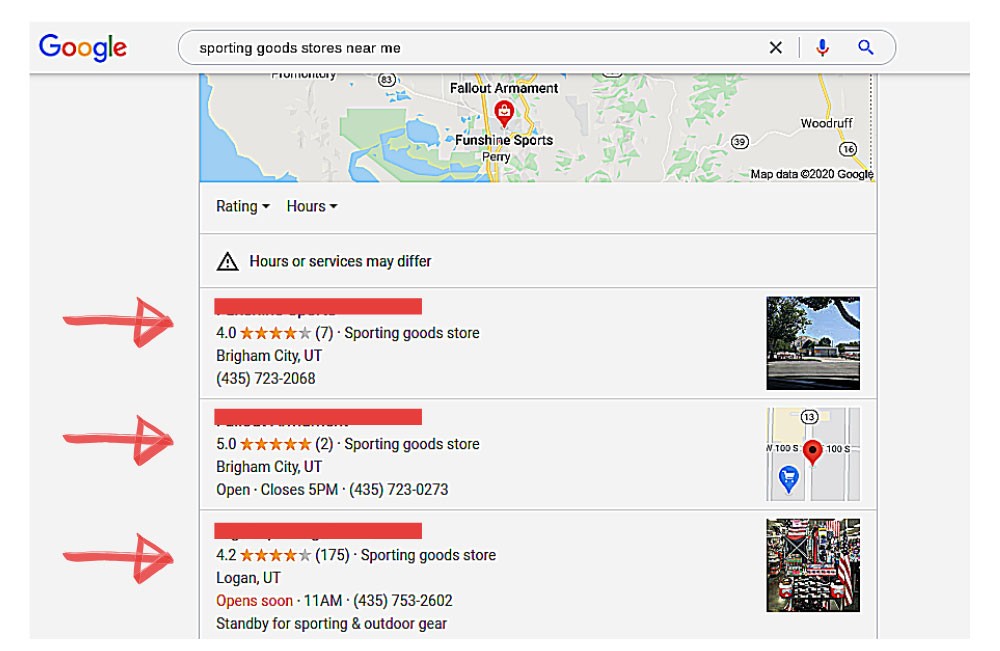1000x651 pixels.
Task: Click the Google logo
Action: click(x=83, y=47)
